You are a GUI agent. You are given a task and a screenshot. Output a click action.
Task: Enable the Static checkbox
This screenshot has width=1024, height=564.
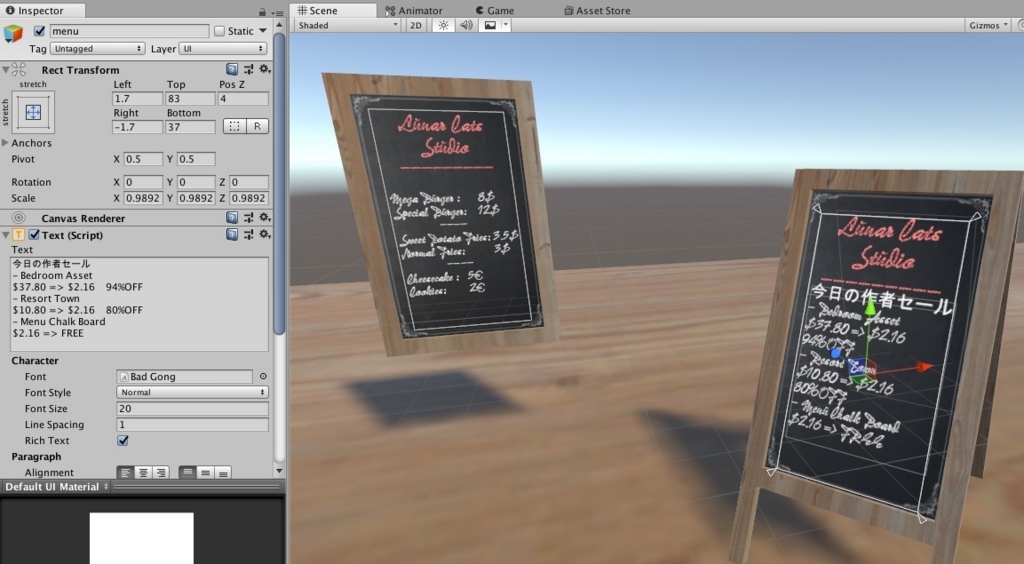coord(219,31)
